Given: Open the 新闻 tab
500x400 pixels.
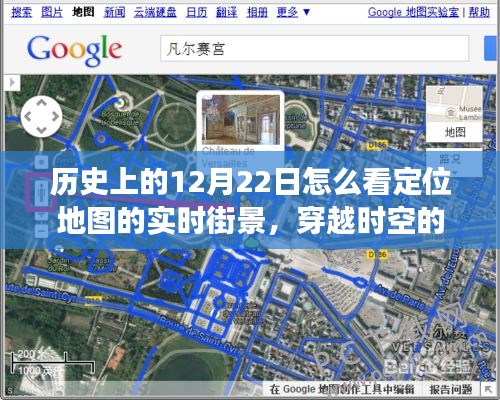Looking at the screenshot, I should tap(115, 12).
